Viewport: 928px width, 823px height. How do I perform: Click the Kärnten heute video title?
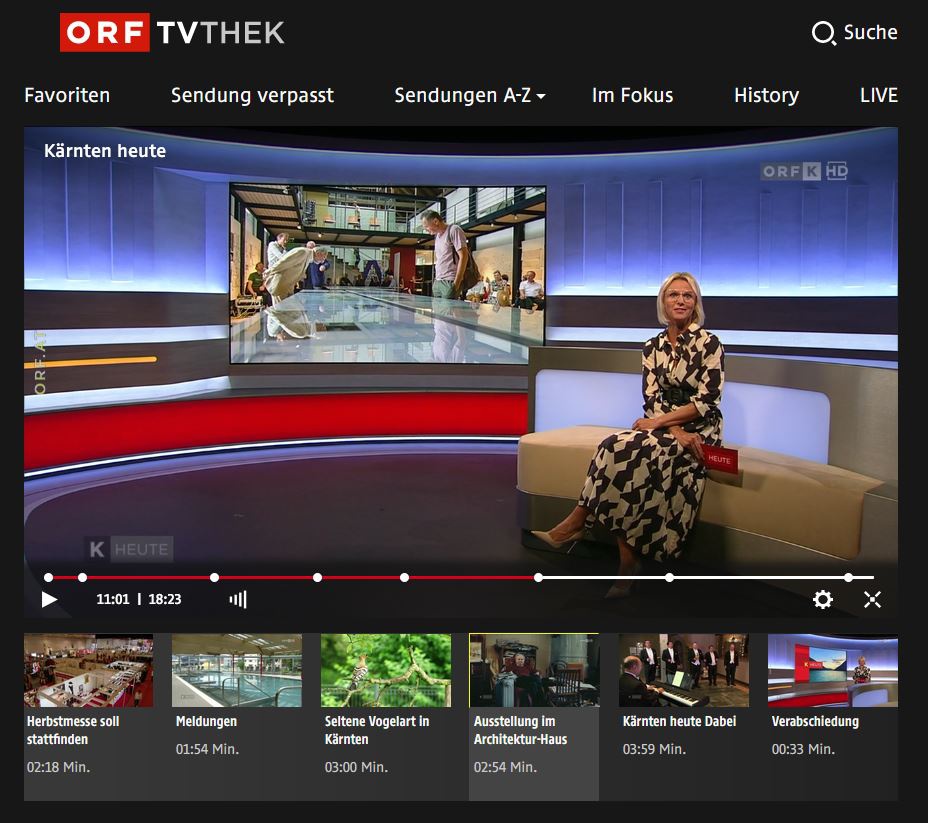(105, 151)
